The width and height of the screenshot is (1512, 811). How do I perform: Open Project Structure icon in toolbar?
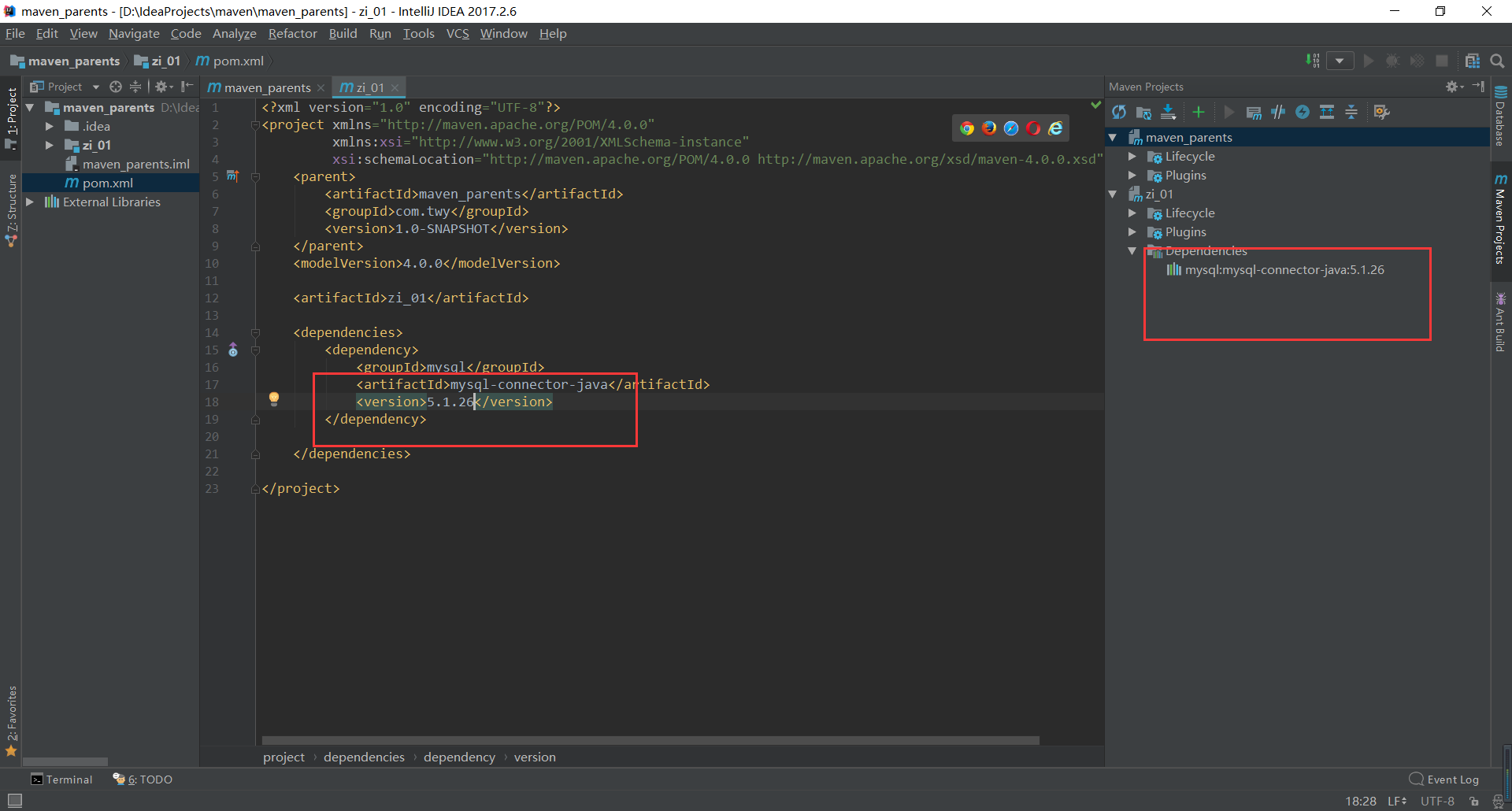[1472, 61]
